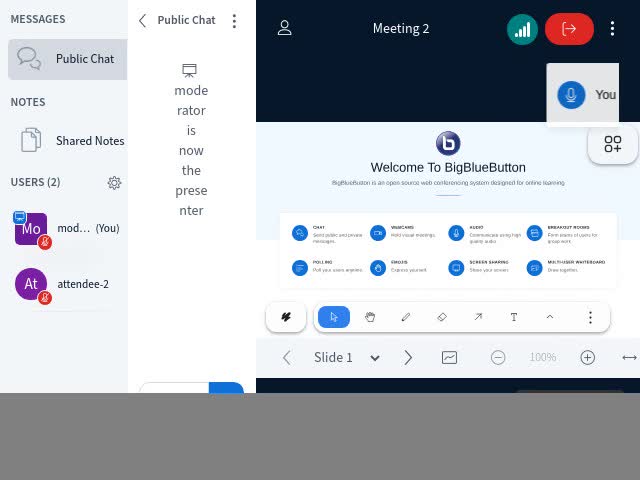Open the meeting options three-dot menu
Image resolution: width=640 pixels, height=480 pixels.
(x=612, y=29)
